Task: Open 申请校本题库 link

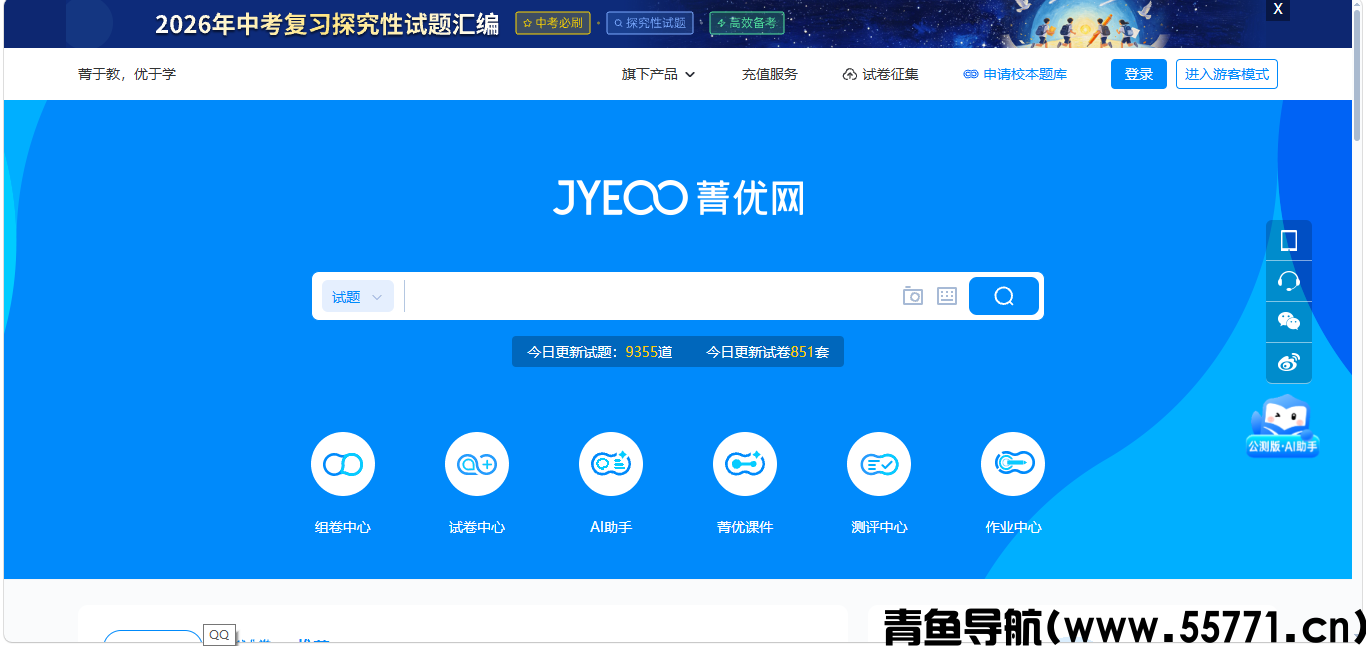Action: pyautogui.click(x=1015, y=74)
